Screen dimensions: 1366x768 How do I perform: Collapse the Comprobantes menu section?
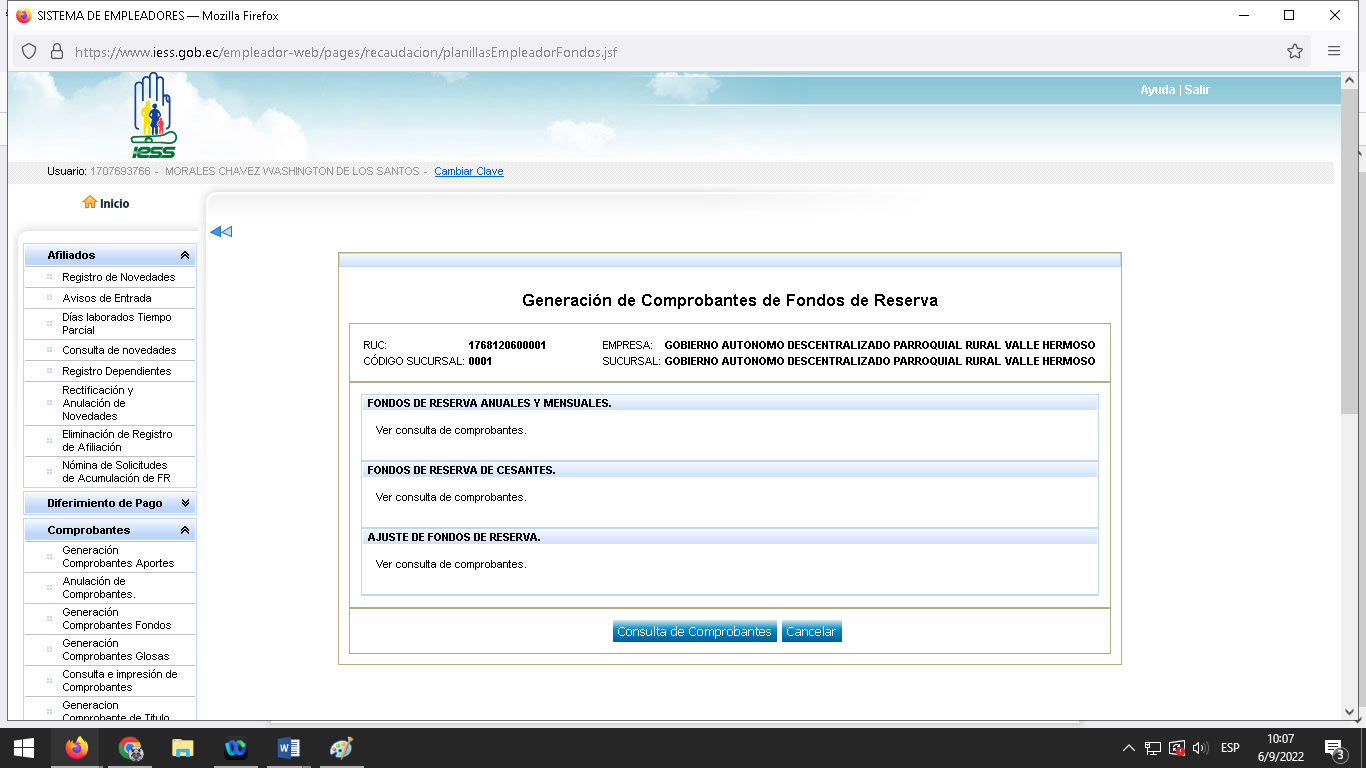click(x=184, y=531)
